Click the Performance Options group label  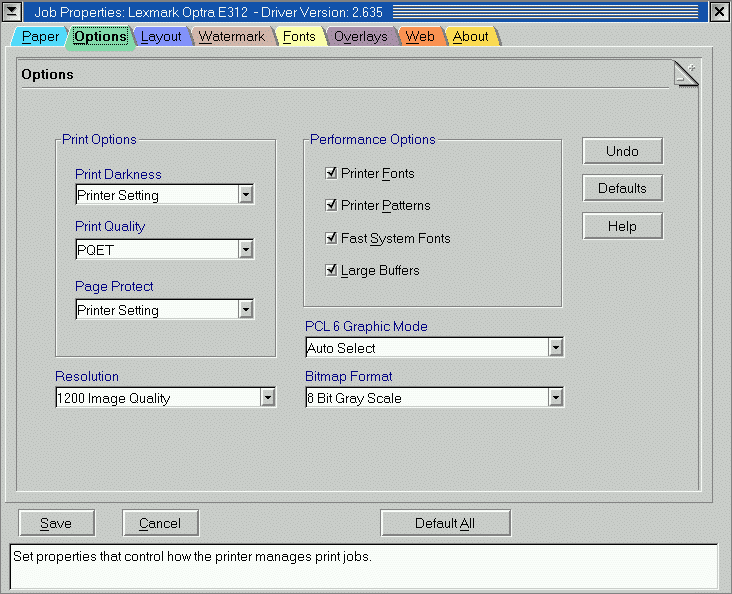pyautogui.click(x=373, y=139)
